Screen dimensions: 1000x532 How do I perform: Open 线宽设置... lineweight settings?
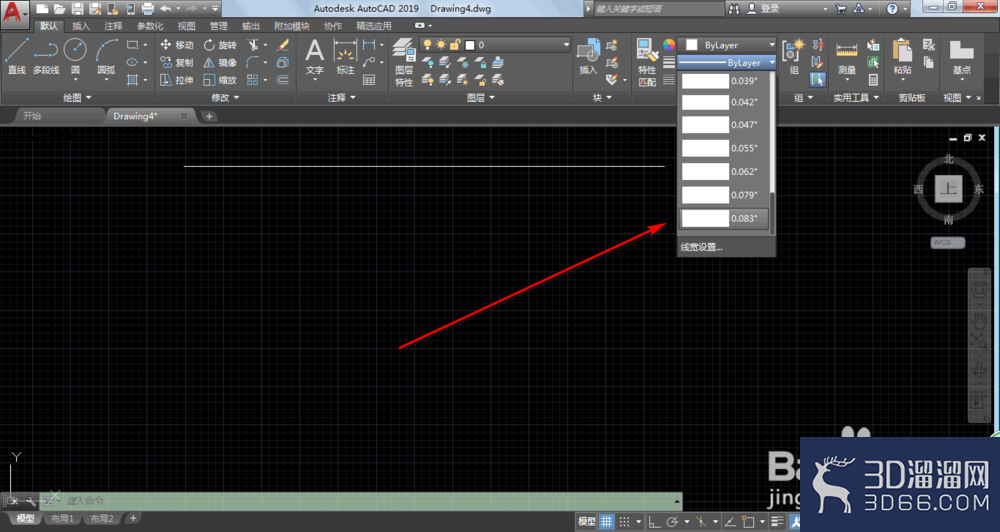pyautogui.click(x=702, y=247)
